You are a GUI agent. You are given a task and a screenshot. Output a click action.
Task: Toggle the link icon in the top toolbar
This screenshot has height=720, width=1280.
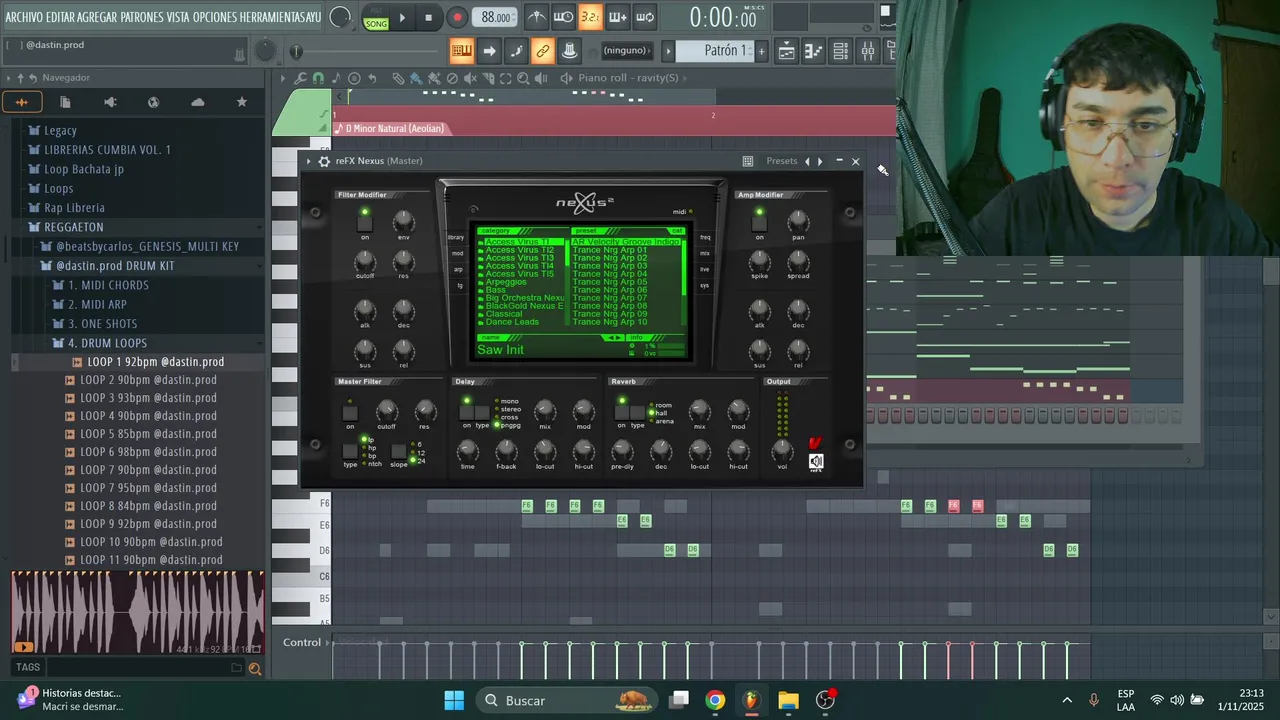click(542, 51)
